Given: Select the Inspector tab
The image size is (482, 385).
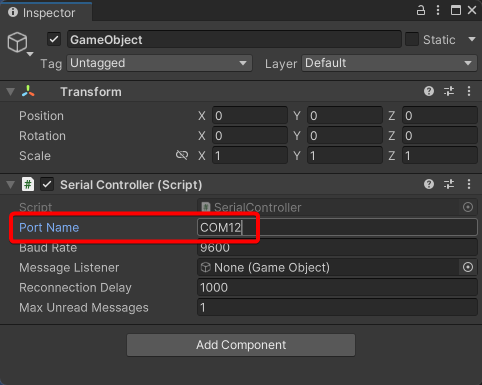Looking at the screenshot, I should 42,13.
